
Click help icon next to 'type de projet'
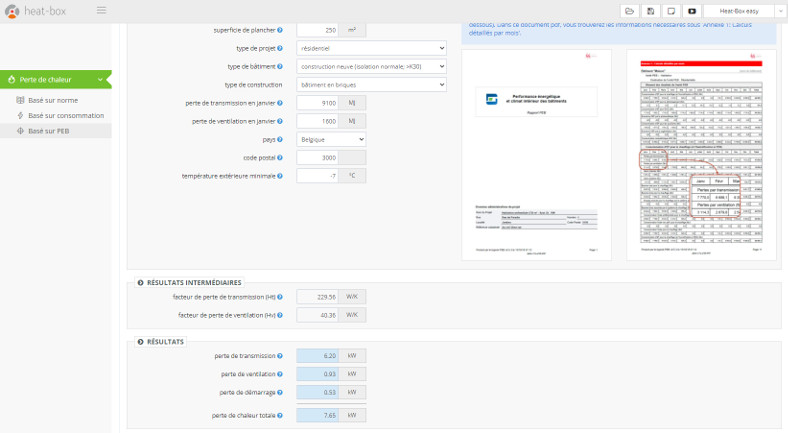279,48
